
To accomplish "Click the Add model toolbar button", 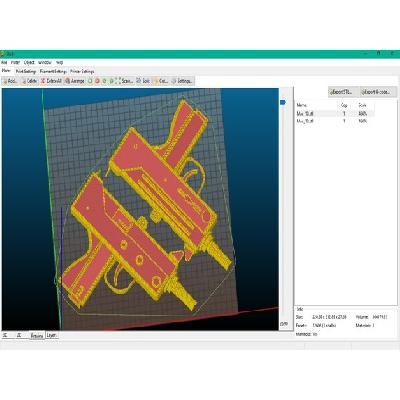I will click(10, 81).
